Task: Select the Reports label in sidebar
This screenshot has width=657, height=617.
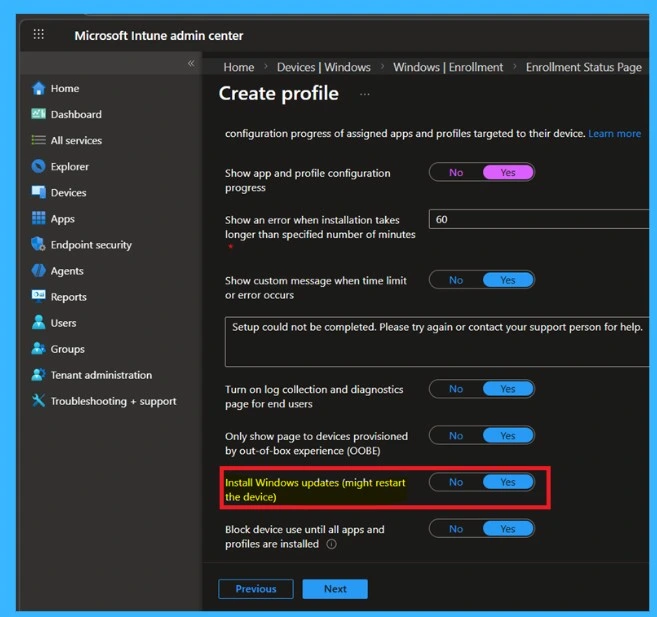Action: point(69,297)
